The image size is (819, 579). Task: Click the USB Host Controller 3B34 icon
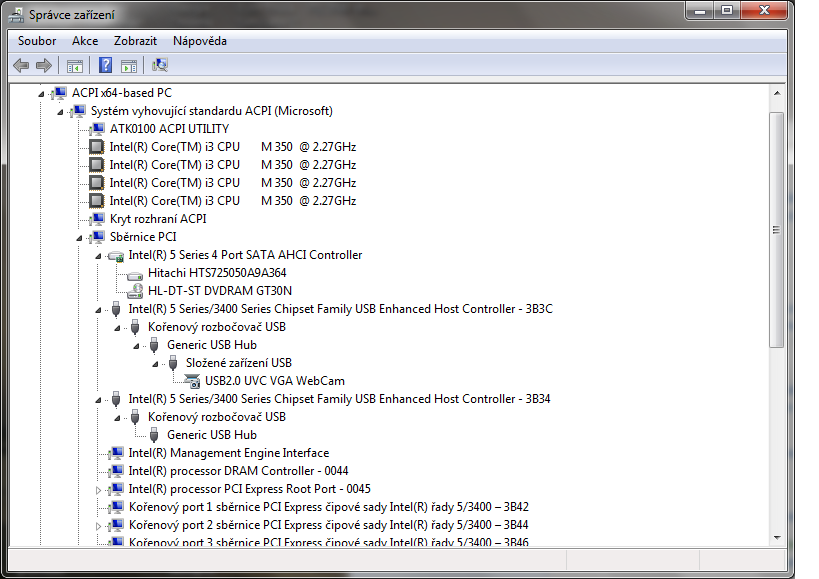(x=116, y=399)
